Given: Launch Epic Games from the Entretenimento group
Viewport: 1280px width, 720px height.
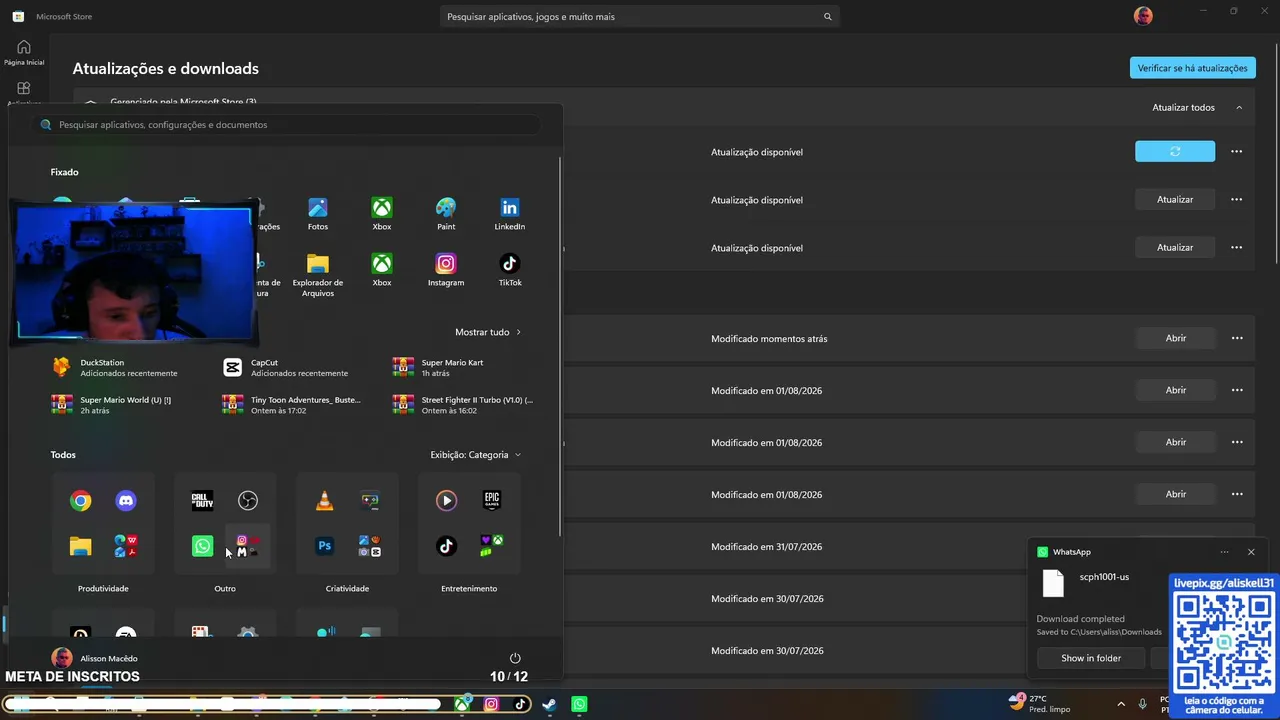Looking at the screenshot, I should (492, 500).
